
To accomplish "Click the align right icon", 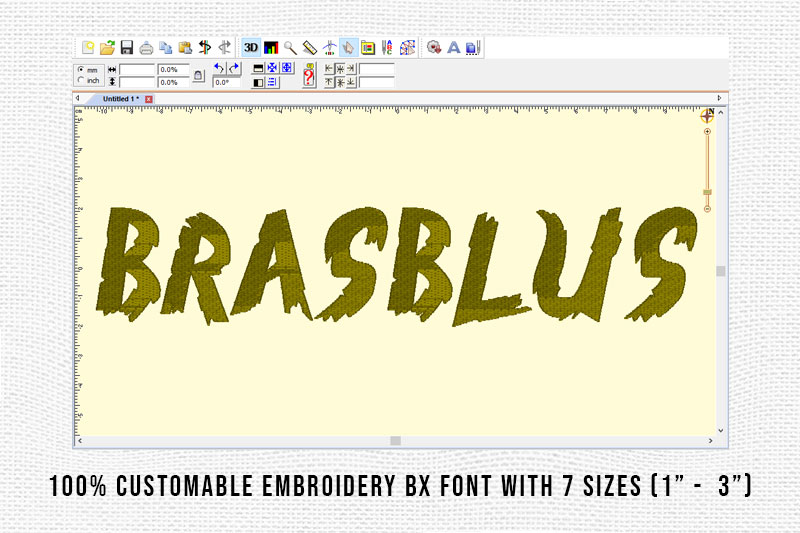I will [x=351, y=69].
